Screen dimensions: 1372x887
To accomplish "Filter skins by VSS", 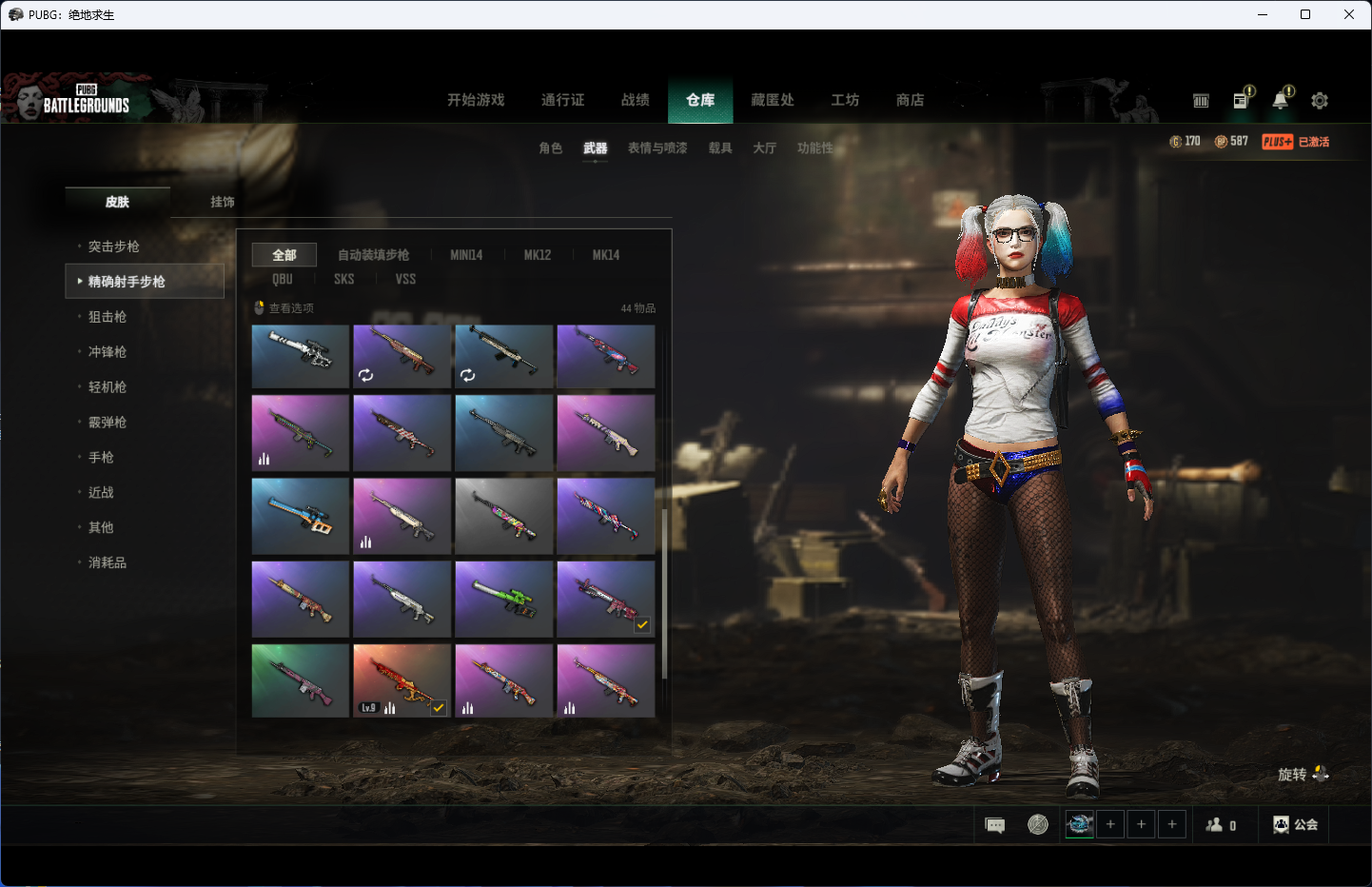I will 406,279.
